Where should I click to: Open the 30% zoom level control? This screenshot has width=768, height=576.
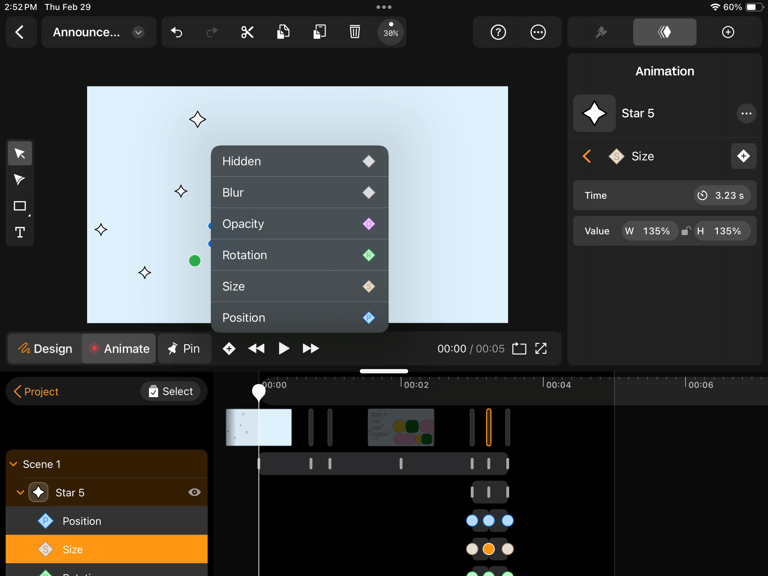(390, 32)
